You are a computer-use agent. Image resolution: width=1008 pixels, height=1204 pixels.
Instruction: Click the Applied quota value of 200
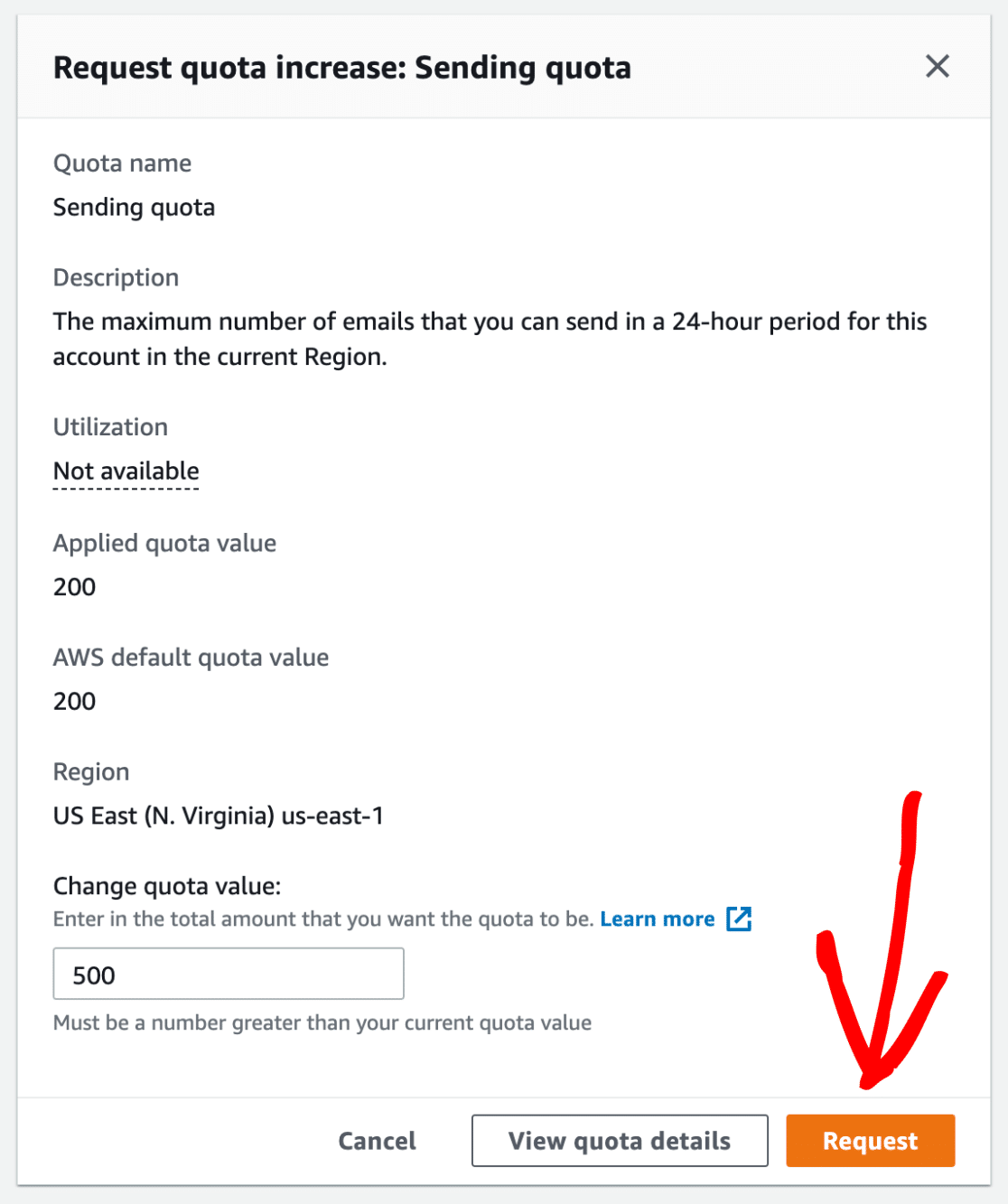[74, 587]
